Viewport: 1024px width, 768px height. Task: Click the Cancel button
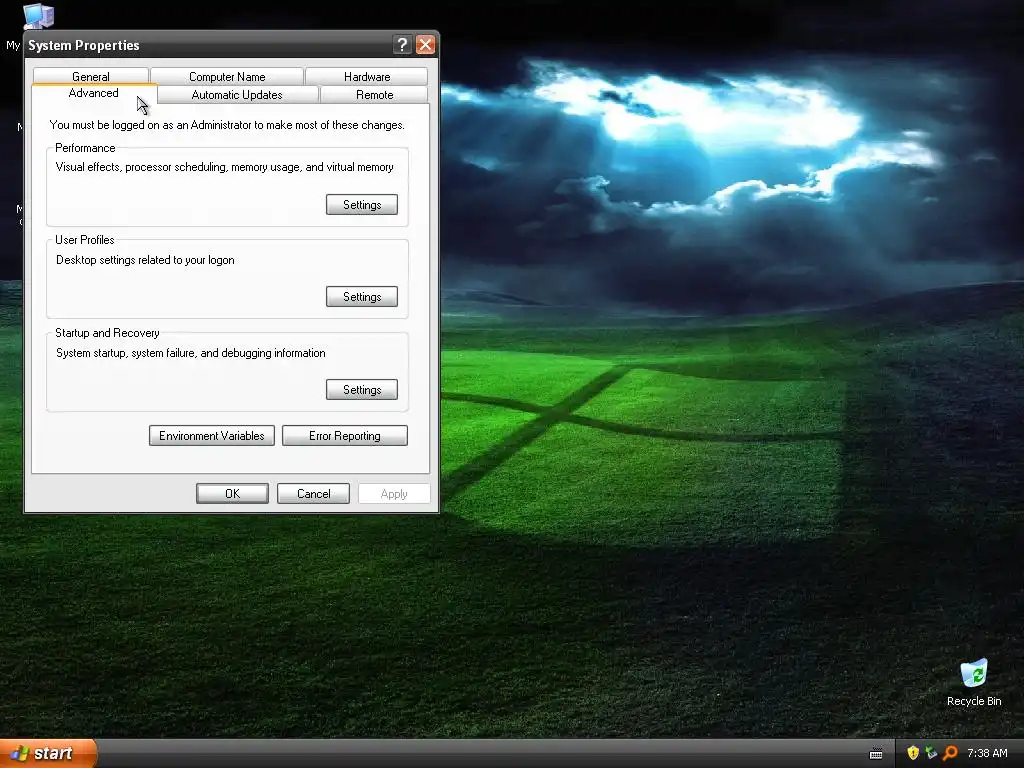coord(313,494)
